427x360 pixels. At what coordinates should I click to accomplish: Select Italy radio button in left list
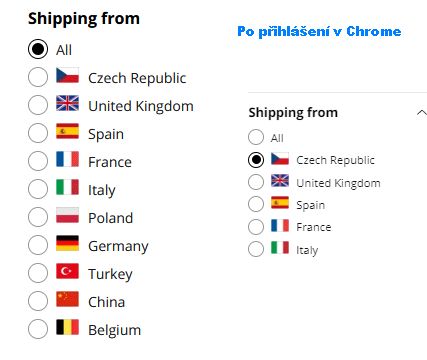38,189
